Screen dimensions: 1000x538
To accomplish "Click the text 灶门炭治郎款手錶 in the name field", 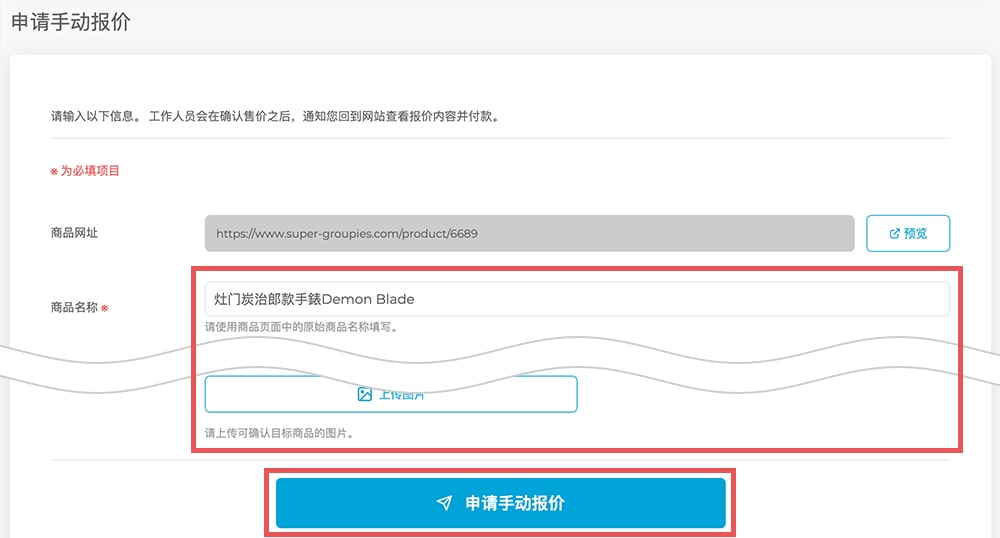I will coord(267,299).
